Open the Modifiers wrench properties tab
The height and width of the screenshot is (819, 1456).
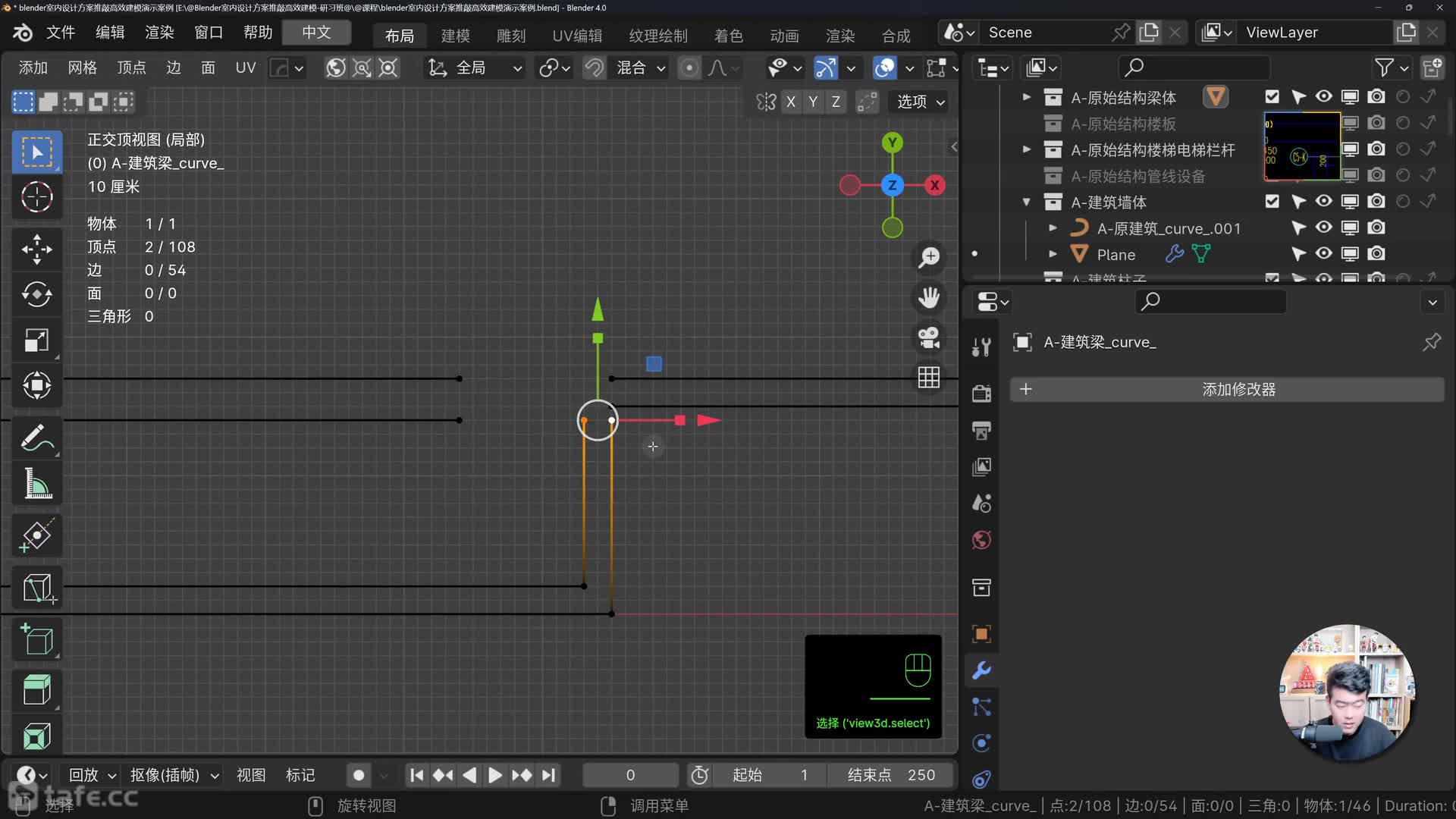[981, 670]
